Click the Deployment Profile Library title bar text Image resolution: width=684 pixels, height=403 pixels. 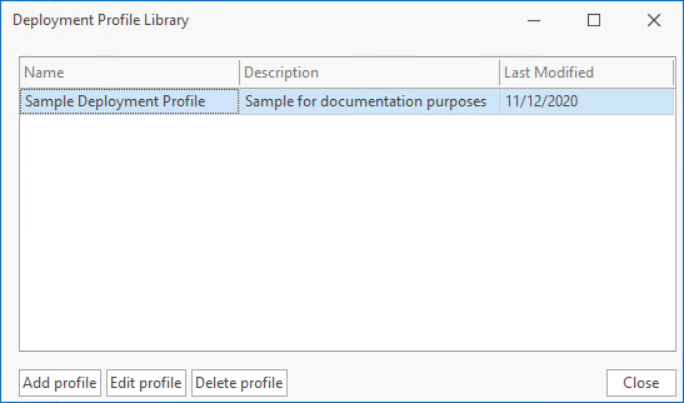[100, 20]
